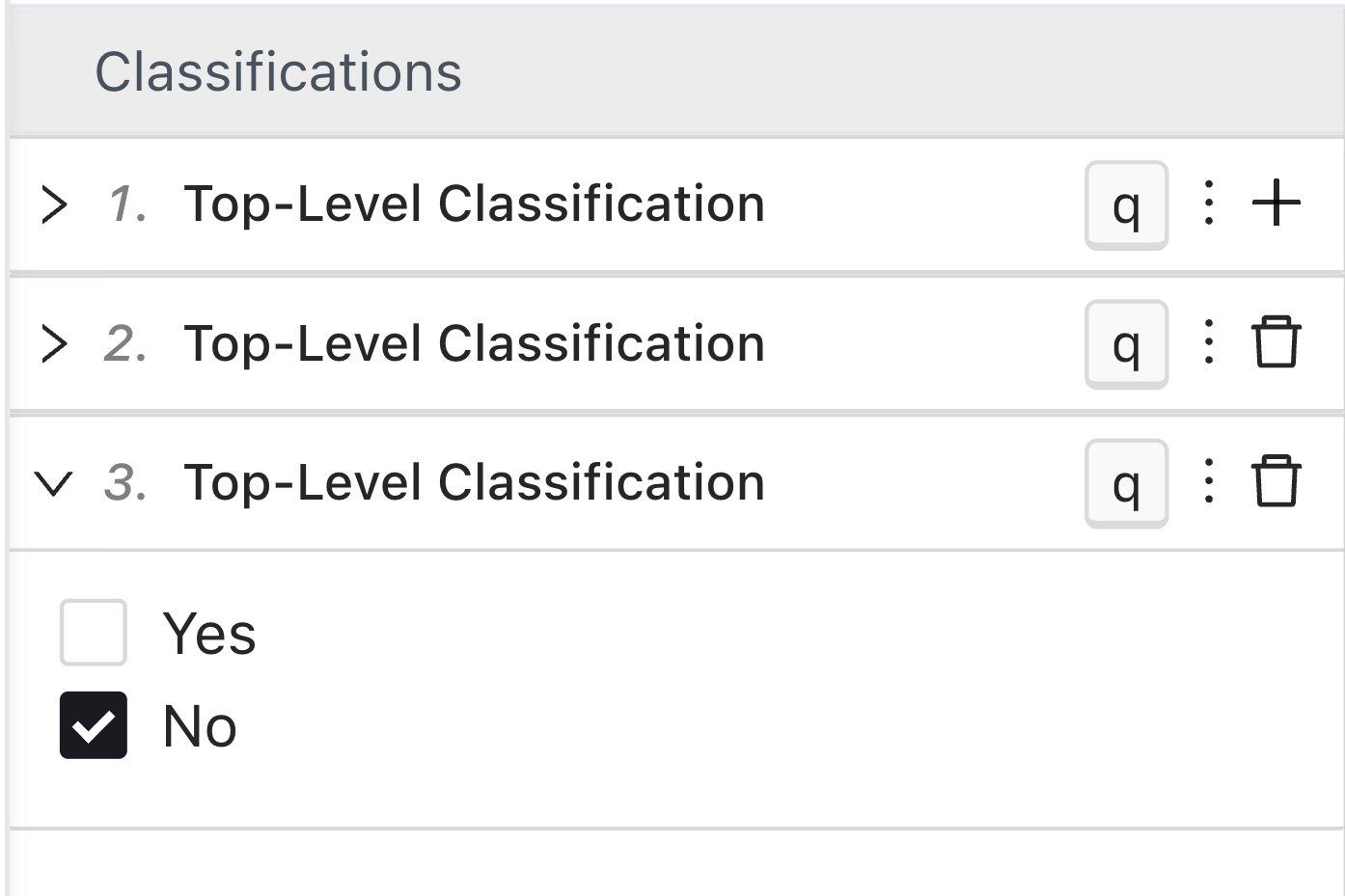Screen dimensions: 1345x896
Task: Delete classification 2 with its trash icon
Action: pos(1276,342)
